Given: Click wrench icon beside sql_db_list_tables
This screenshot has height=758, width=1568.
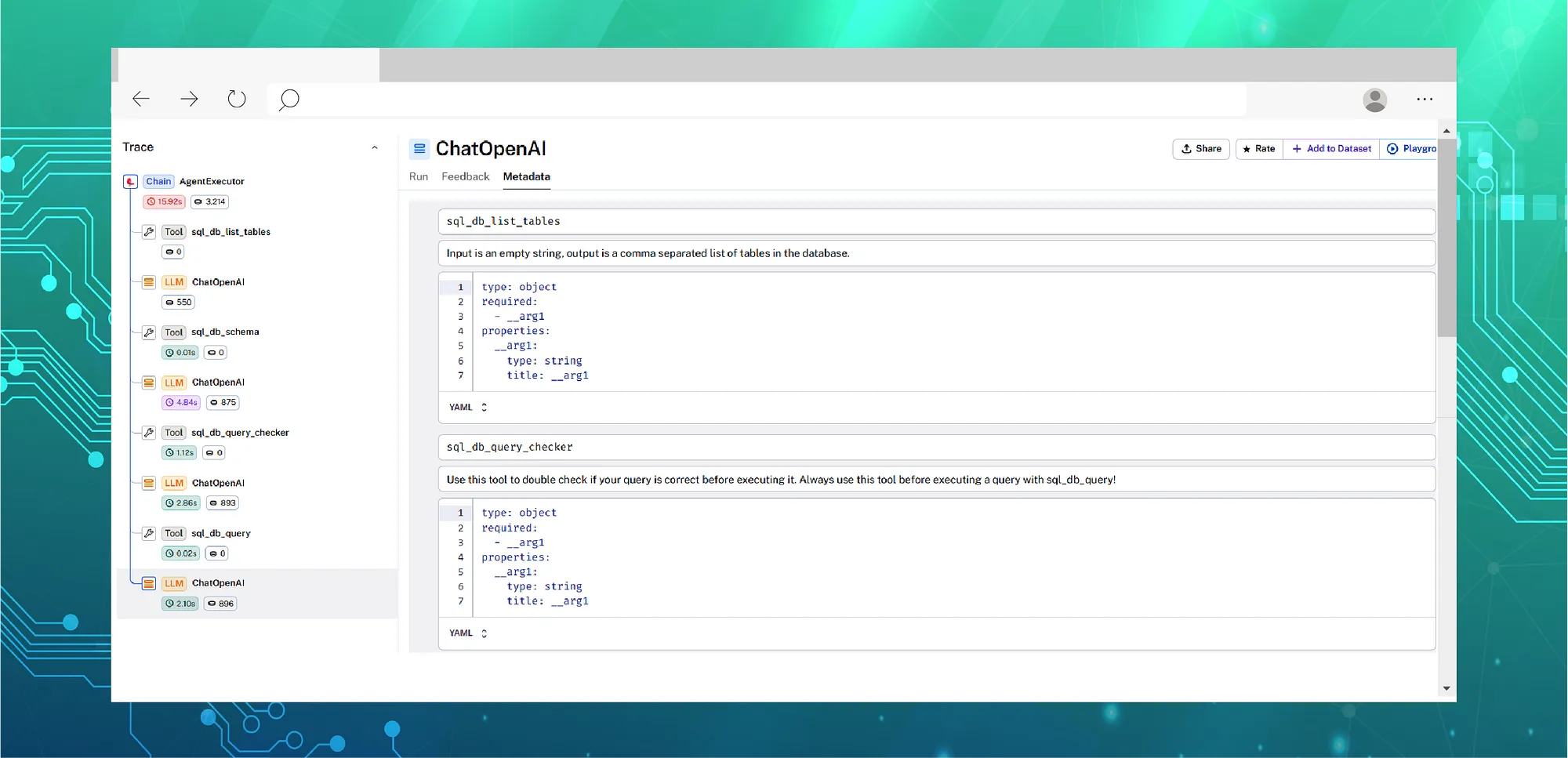Looking at the screenshot, I should (x=149, y=232).
